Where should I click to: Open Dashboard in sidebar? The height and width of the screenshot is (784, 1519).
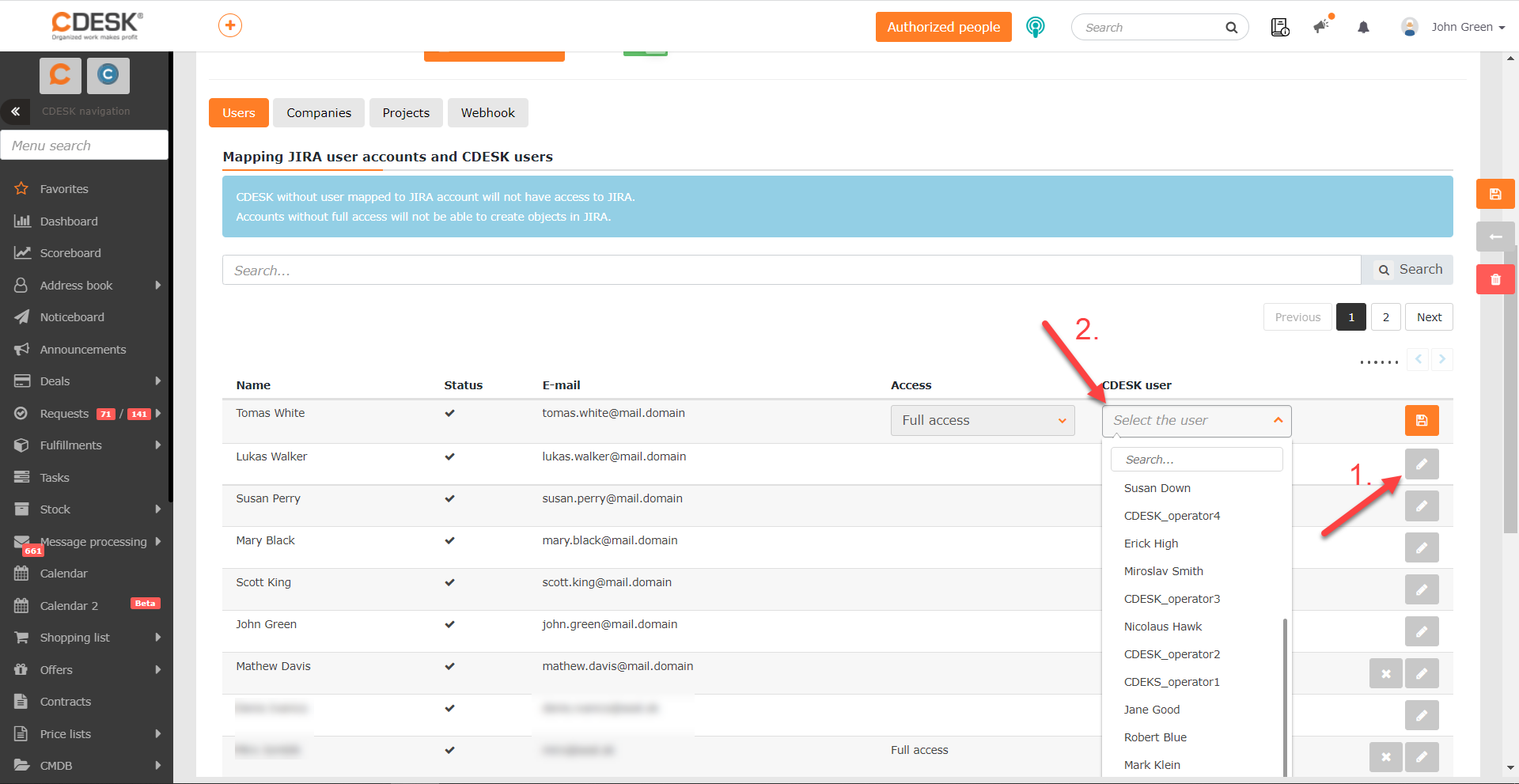[x=69, y=222]
